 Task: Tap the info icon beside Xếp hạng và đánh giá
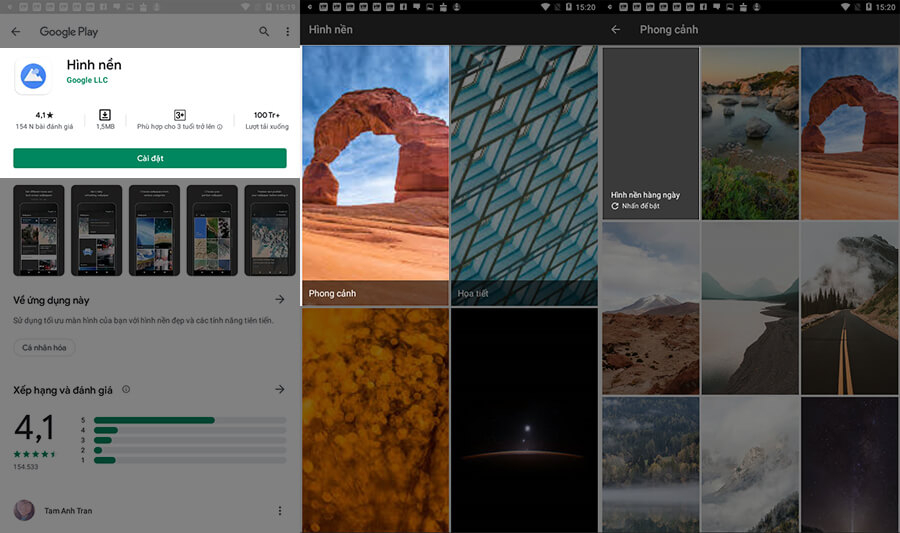click(x=126, y=389)
